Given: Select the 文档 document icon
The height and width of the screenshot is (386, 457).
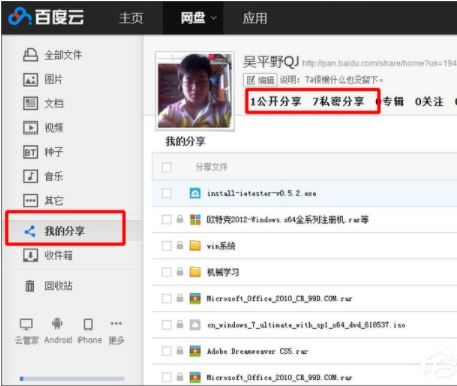Looking at the screenshot, I should [30, 103].
